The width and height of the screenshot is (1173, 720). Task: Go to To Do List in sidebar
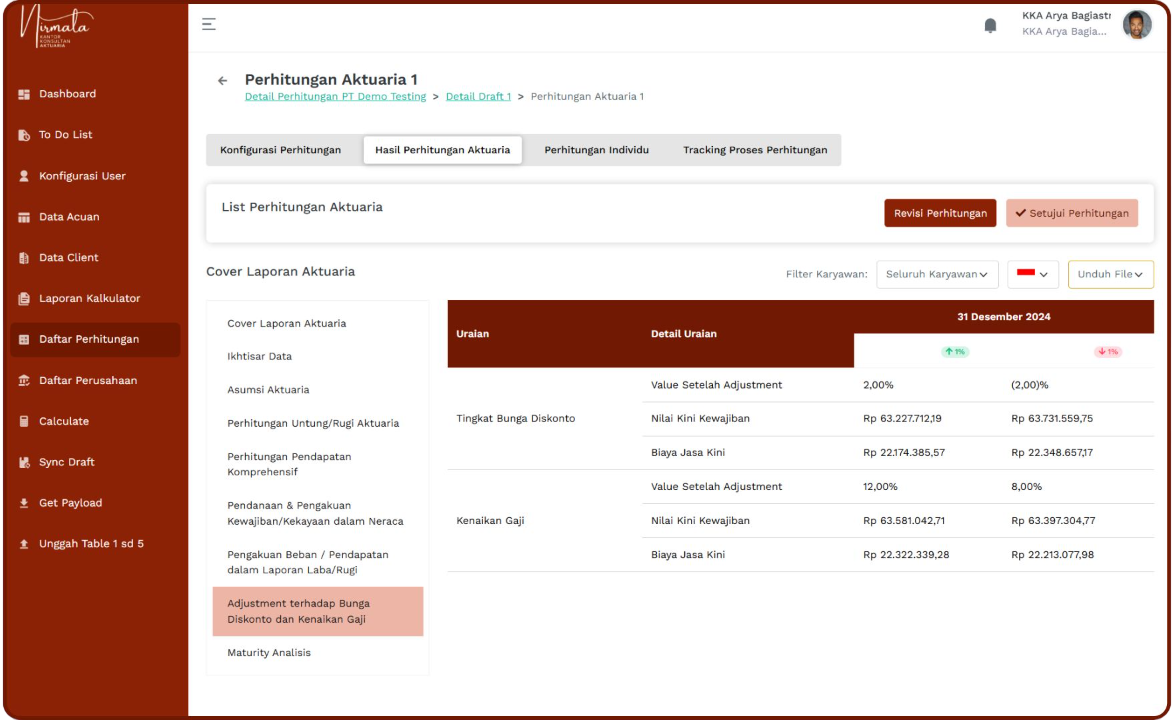(x=65, y=135)
